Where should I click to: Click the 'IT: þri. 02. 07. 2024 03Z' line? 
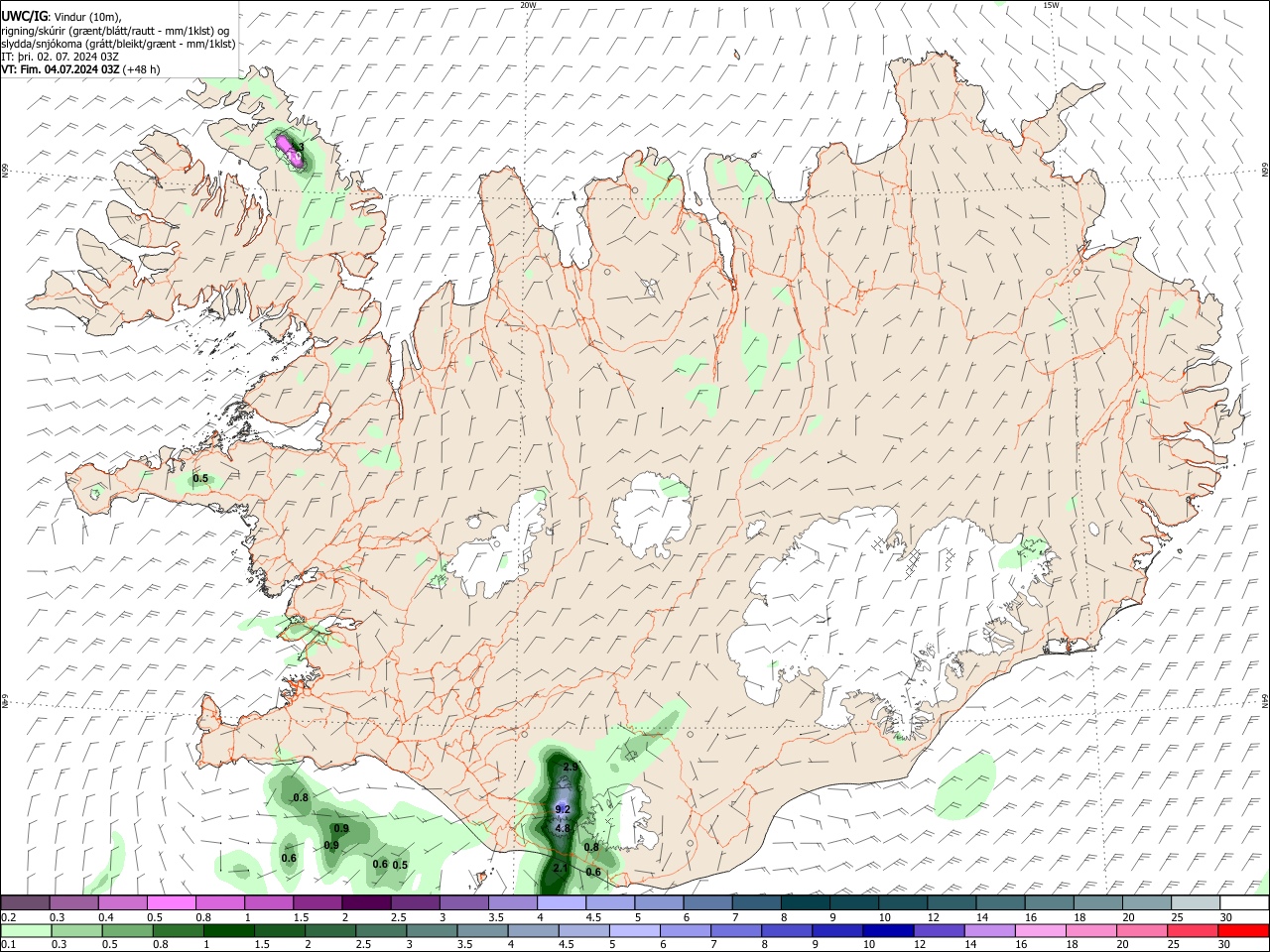60,57
